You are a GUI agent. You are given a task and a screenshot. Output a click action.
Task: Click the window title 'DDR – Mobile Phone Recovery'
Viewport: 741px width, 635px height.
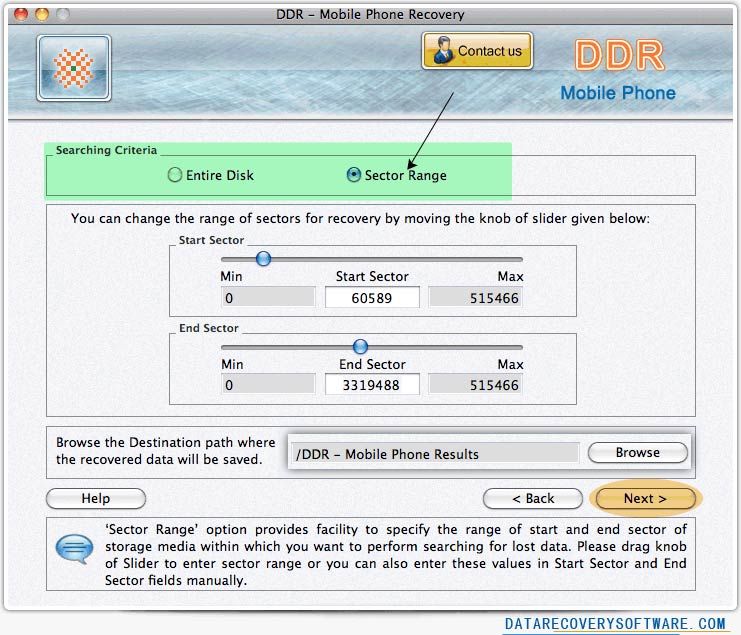coord(370,14)
